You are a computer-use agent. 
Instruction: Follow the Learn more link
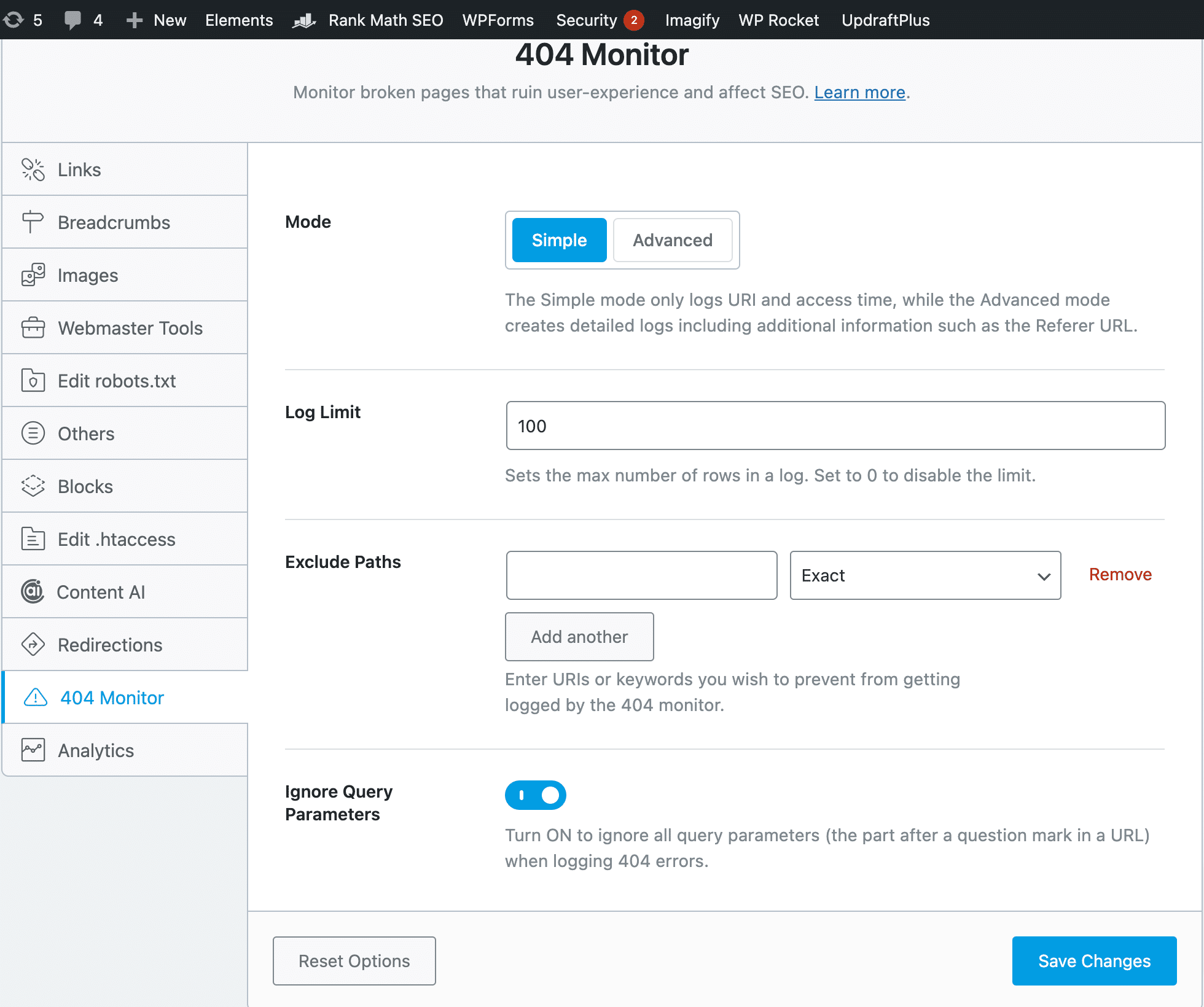859,92
